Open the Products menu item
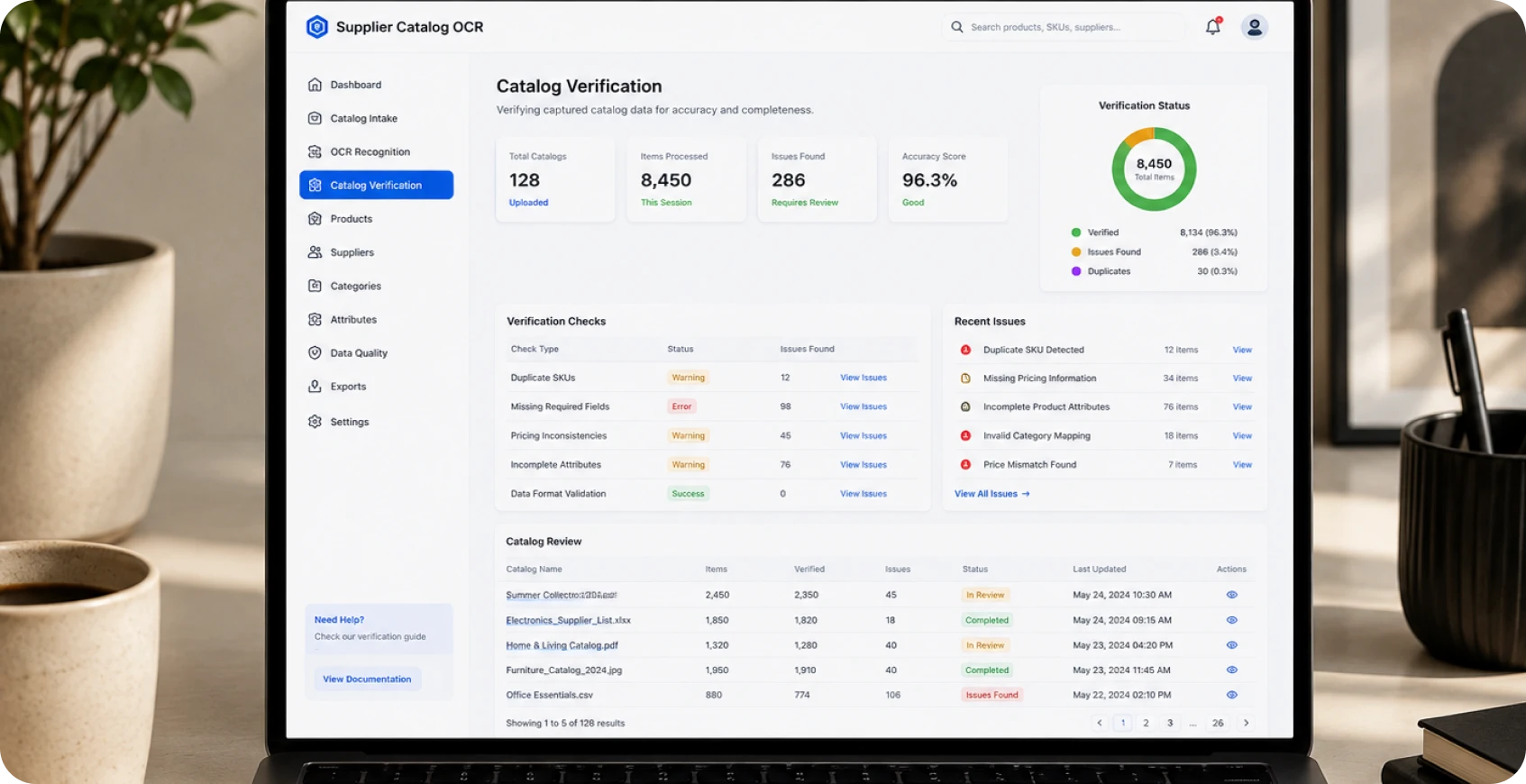Image resolution: width=1526 pixels, height=784 pixels. pyautogui.click(x=376, y=219)
